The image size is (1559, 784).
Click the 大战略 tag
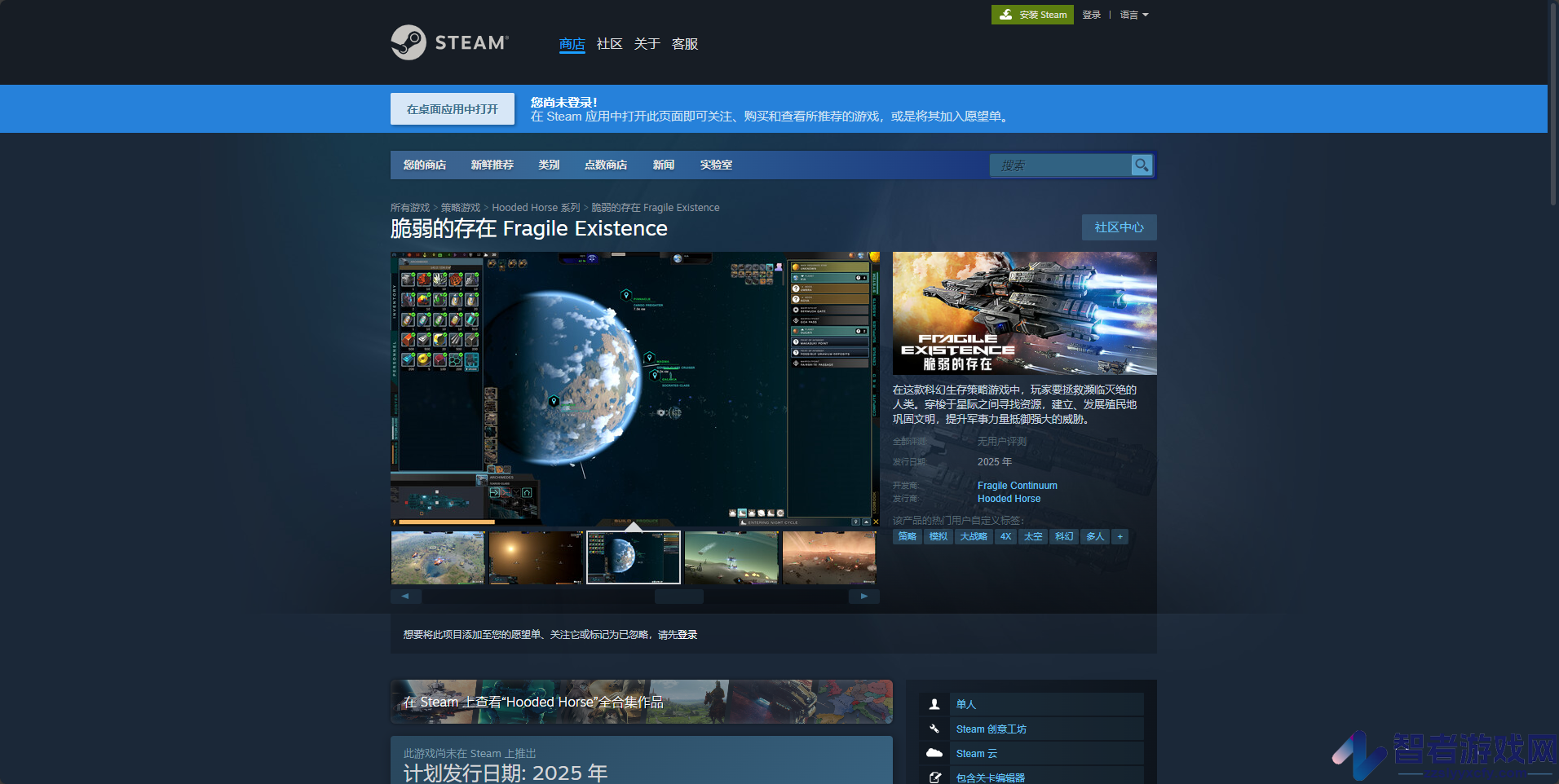[974, 536]
